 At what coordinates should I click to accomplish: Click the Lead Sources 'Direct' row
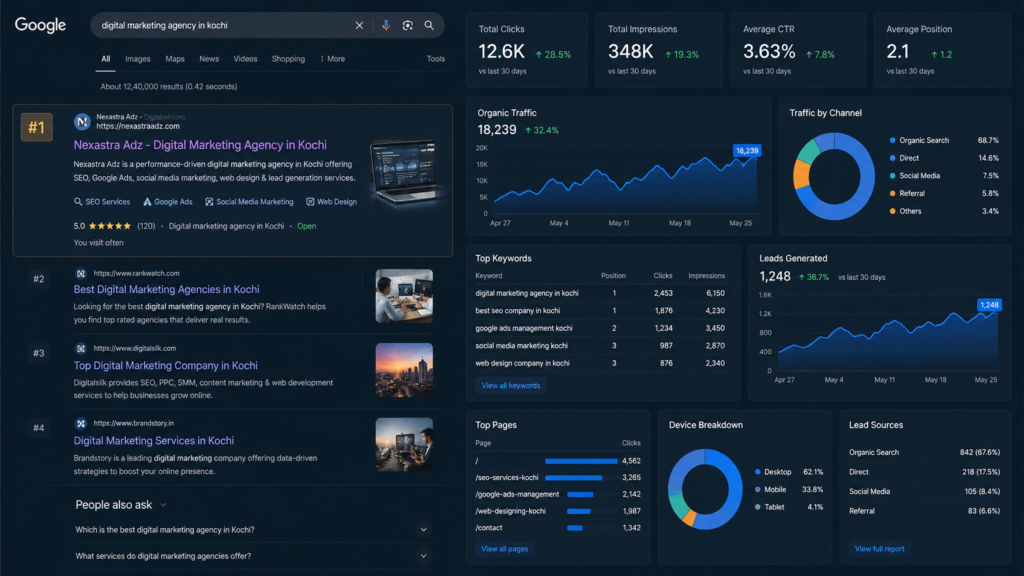click(x=924, y=472)
